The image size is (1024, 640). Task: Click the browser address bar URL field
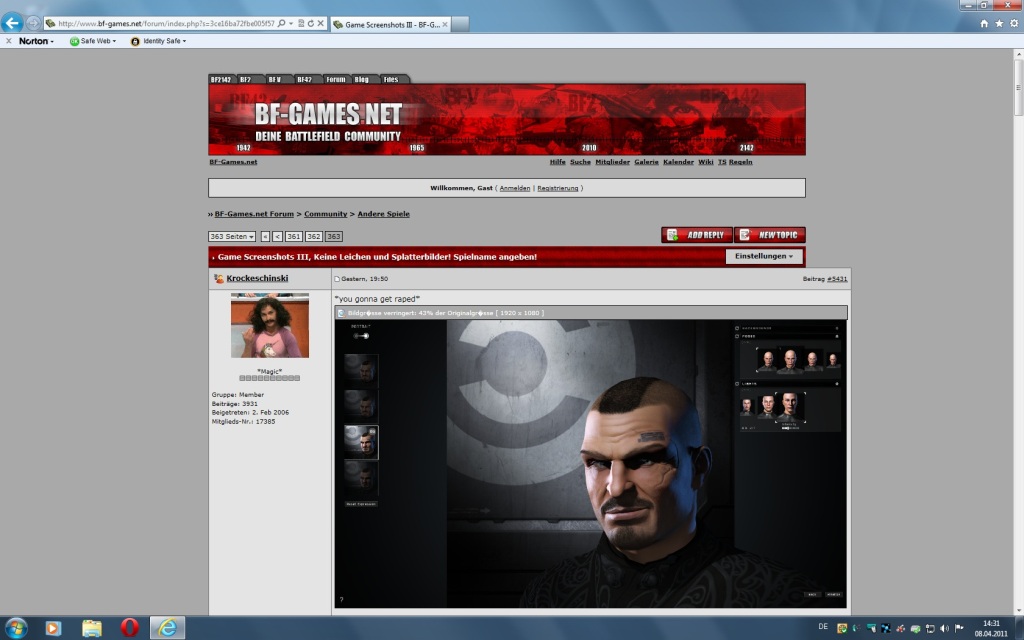tap(166, 24)
